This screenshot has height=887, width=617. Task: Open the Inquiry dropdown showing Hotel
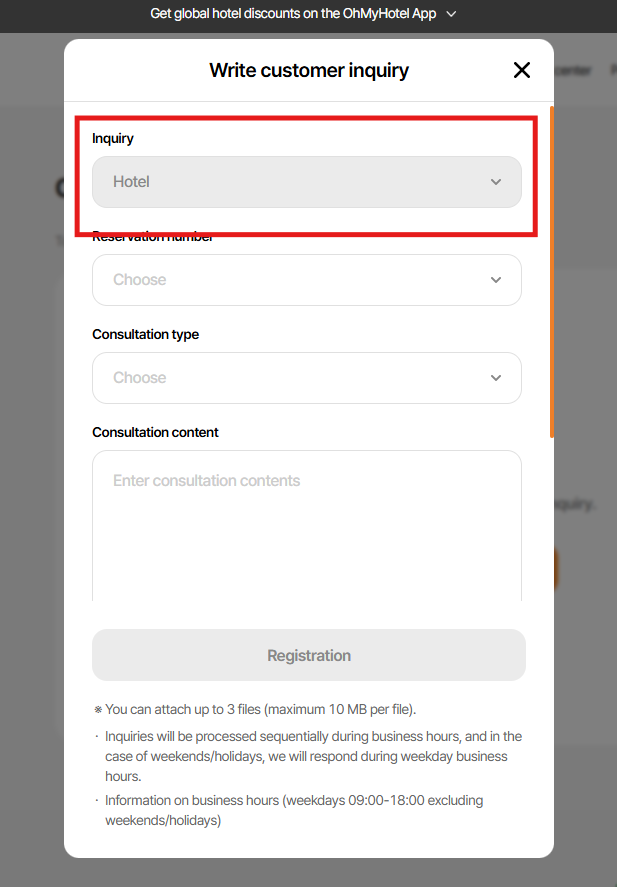(x=306, y=182)
